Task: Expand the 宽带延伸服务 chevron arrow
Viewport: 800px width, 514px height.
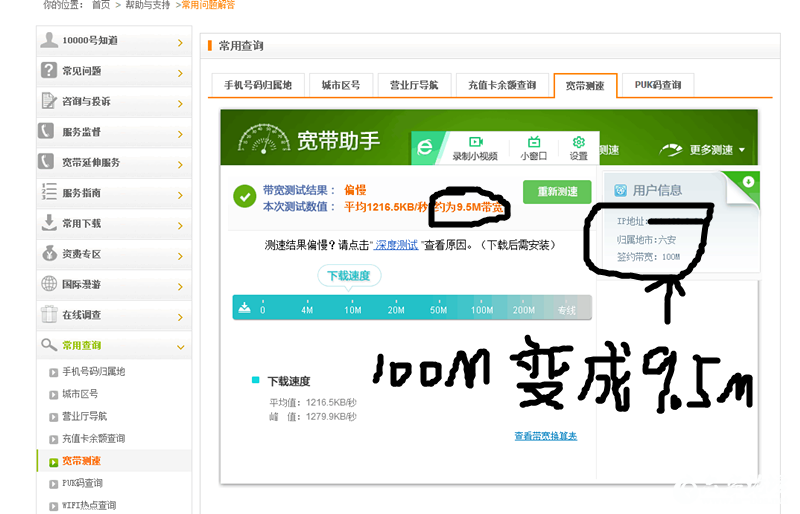Action: coord(180,165)
